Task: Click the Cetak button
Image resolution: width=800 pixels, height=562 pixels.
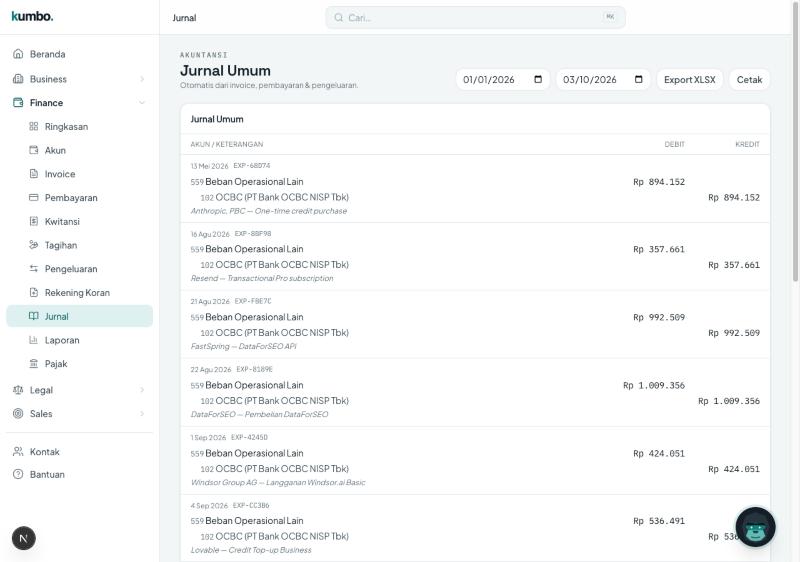Action: tap(749, 79)
